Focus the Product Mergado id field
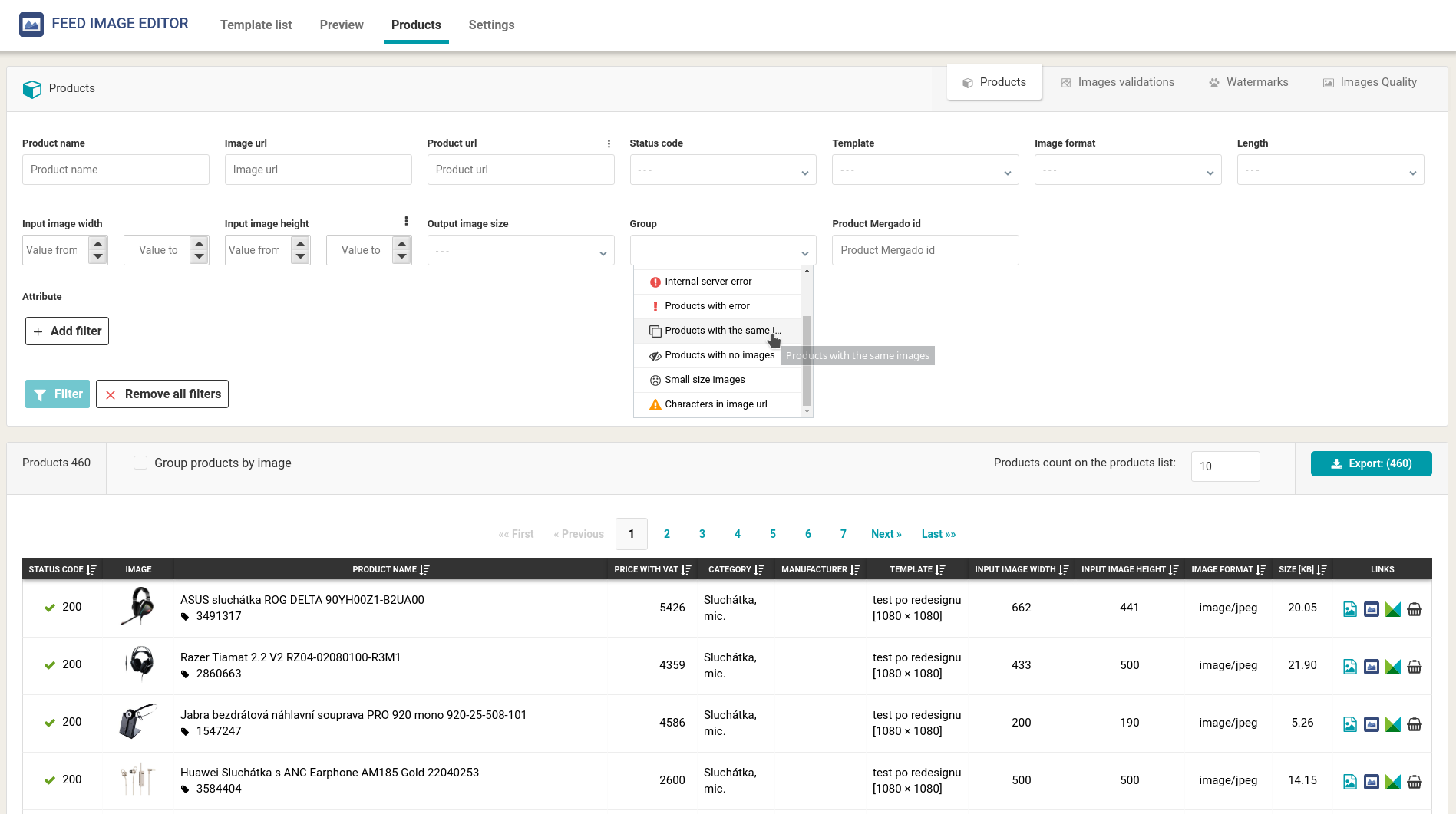 926,250
